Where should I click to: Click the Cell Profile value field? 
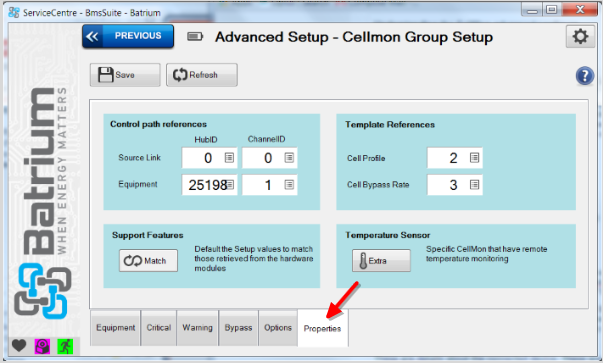pos(455,158)
